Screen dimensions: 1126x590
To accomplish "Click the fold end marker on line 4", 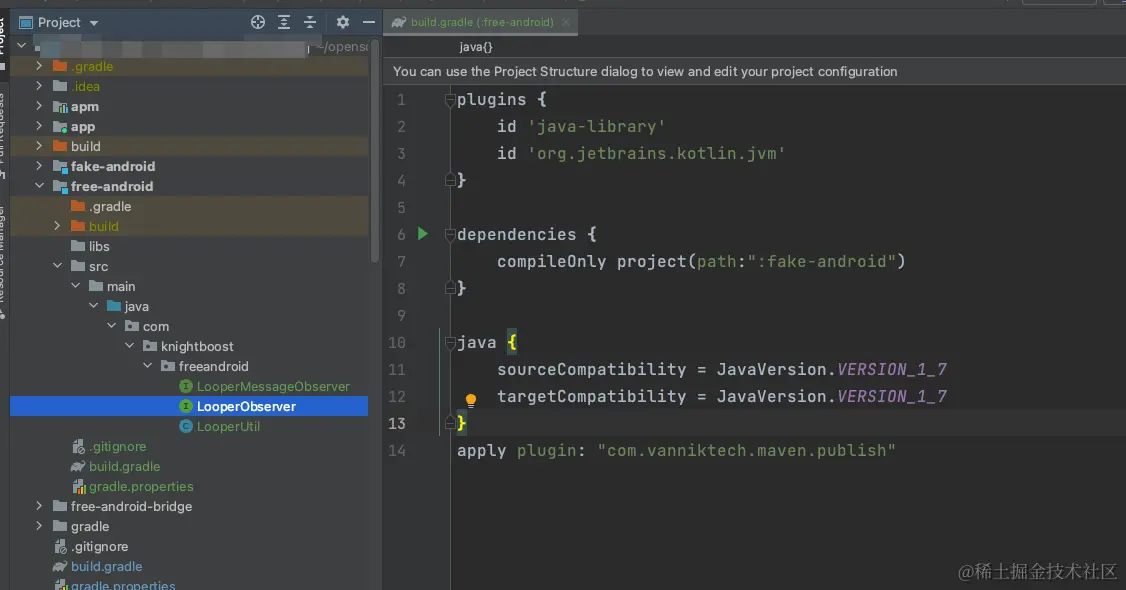I will 450,180.
